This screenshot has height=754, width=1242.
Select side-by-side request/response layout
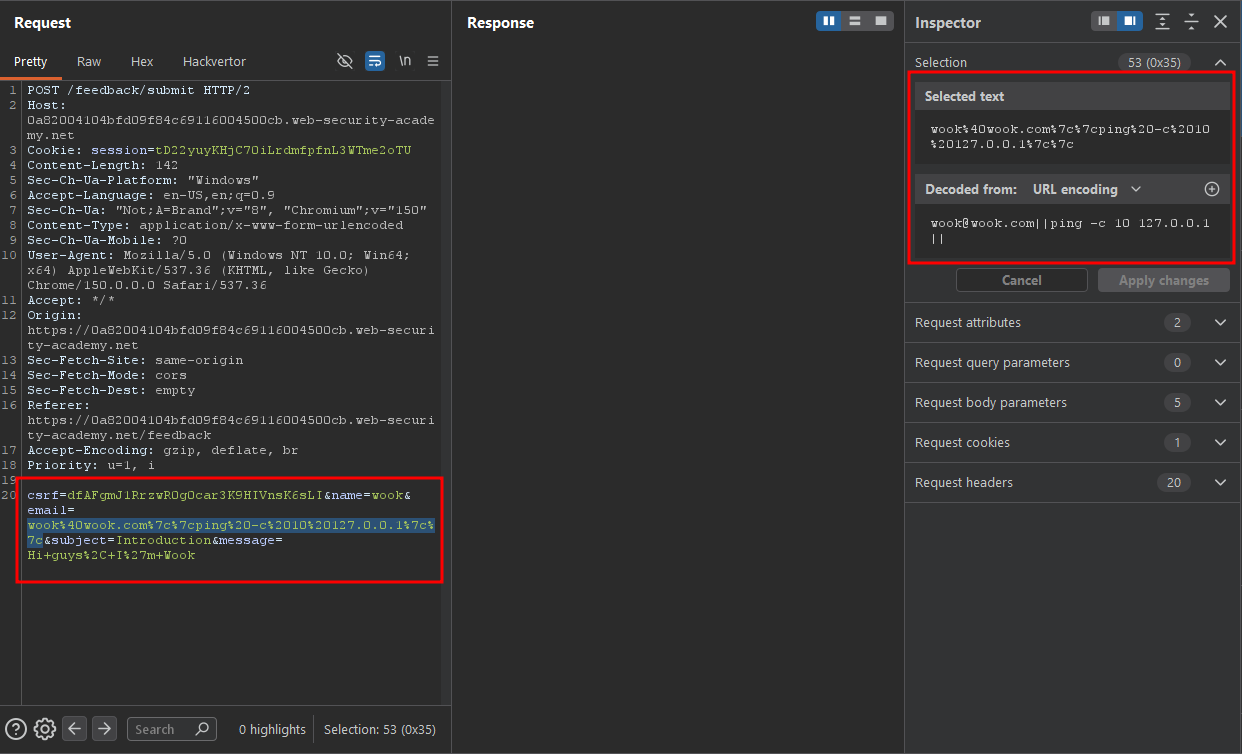click(829, 21)
